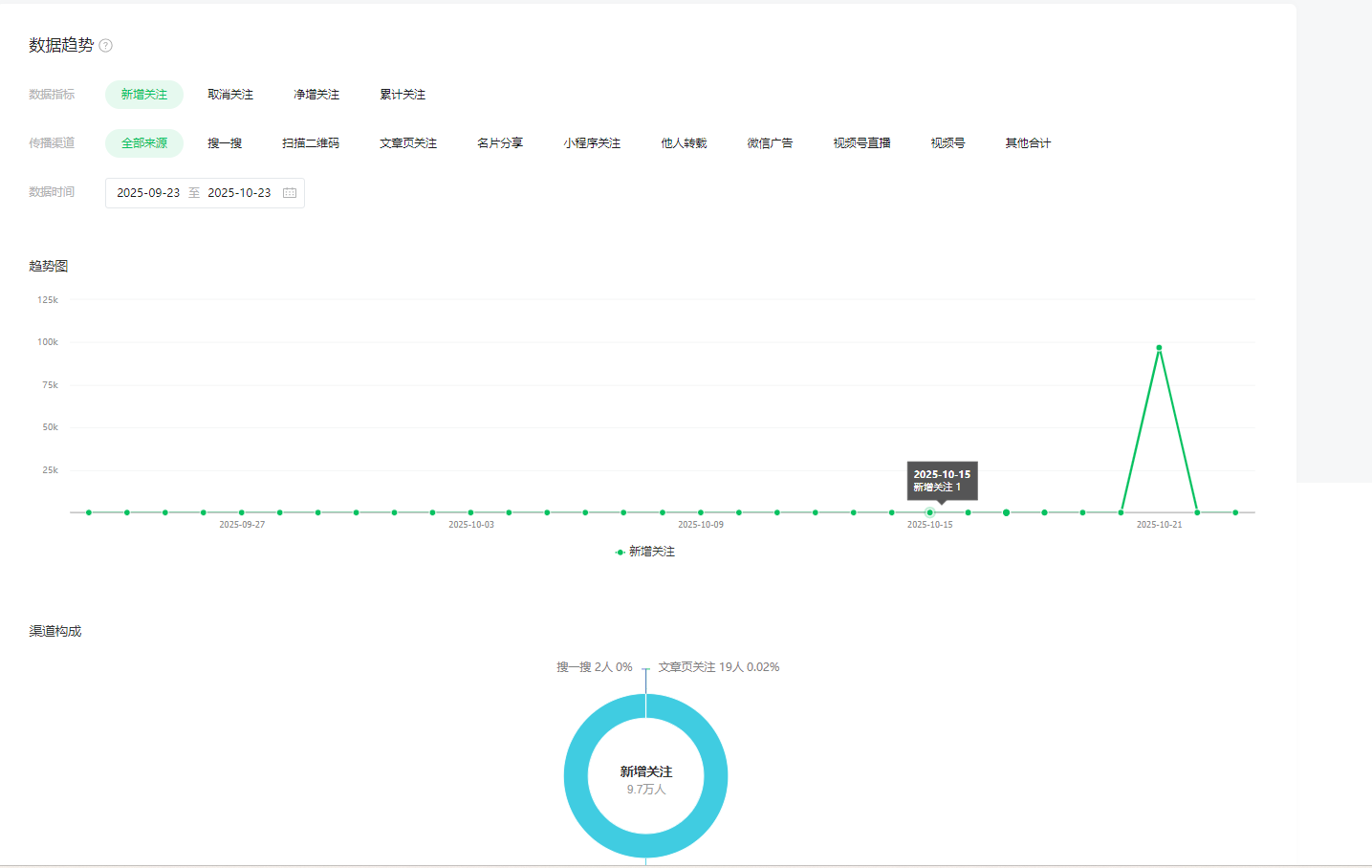Click the start date 2025-09-23

click(x=148, y=193)
